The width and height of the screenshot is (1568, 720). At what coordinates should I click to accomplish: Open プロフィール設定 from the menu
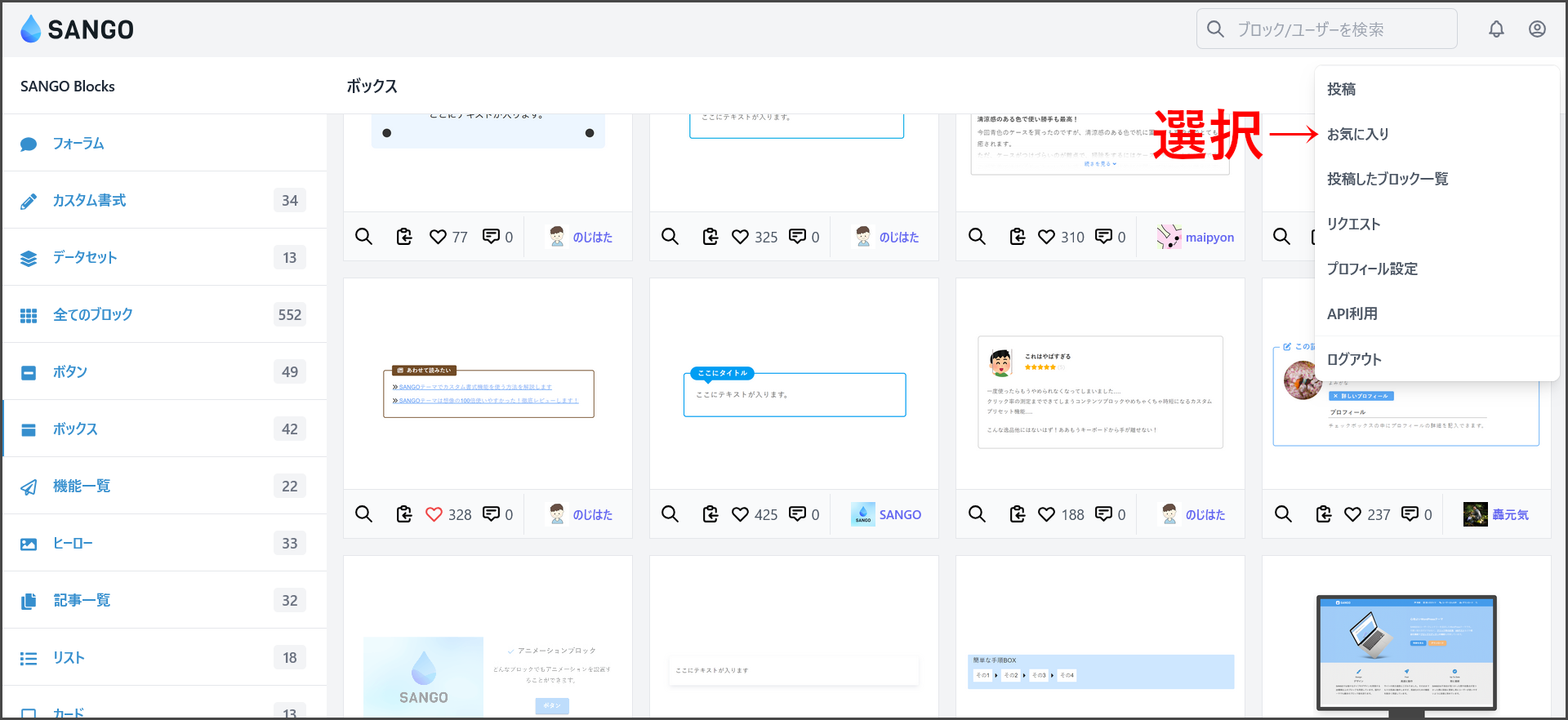tap(1372, 269)
